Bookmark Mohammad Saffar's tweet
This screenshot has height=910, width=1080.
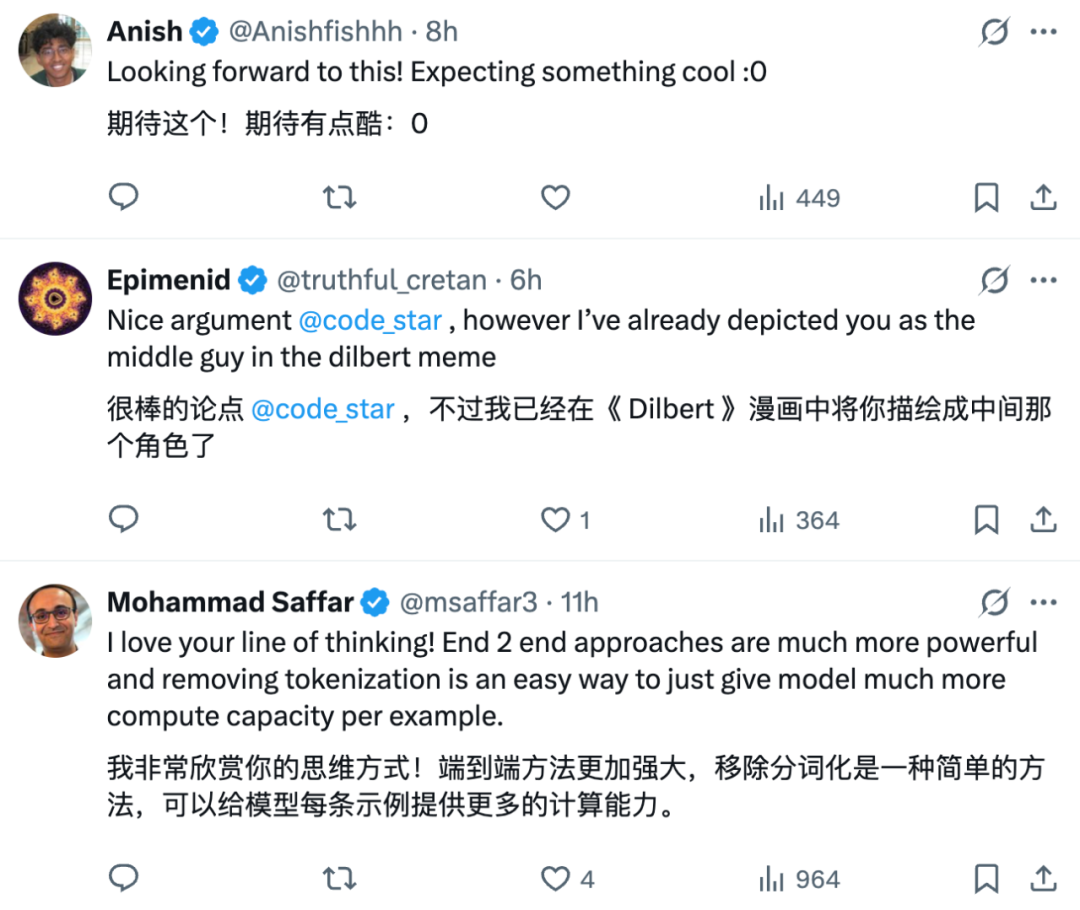point(986,879)
